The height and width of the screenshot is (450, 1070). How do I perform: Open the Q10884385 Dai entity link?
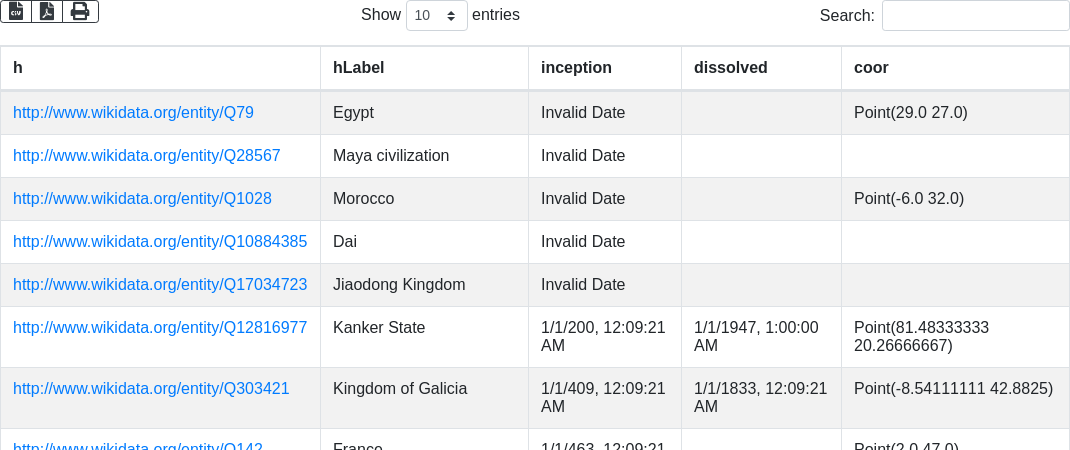click(x=160, y=242)
